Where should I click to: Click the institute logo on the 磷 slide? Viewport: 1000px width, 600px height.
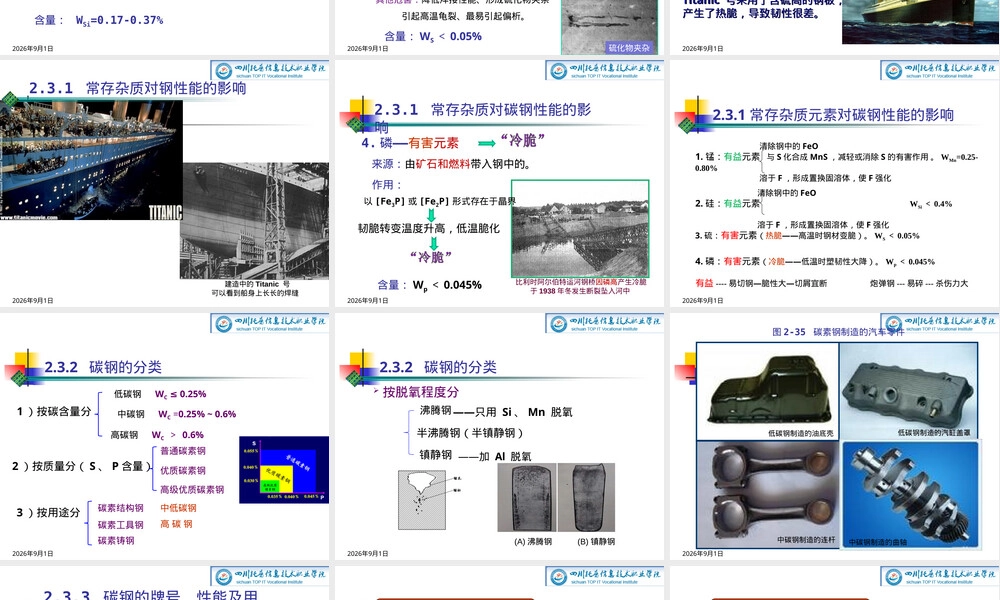click(605, 70)
